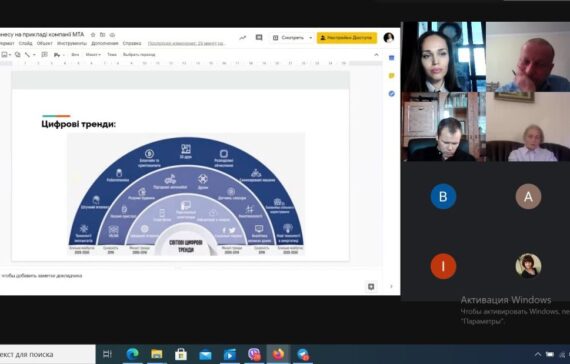The width and height of the screenshot is (570, 364).
Task: Click the explore icon below the slide
Action: pos(371,287)
